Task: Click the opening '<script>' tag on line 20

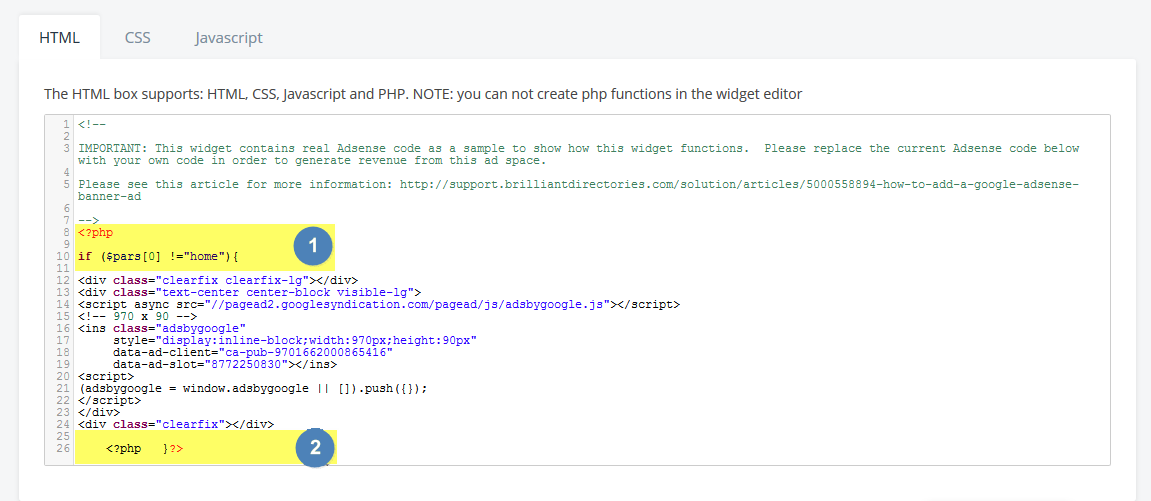Action: tap(106, 376)
